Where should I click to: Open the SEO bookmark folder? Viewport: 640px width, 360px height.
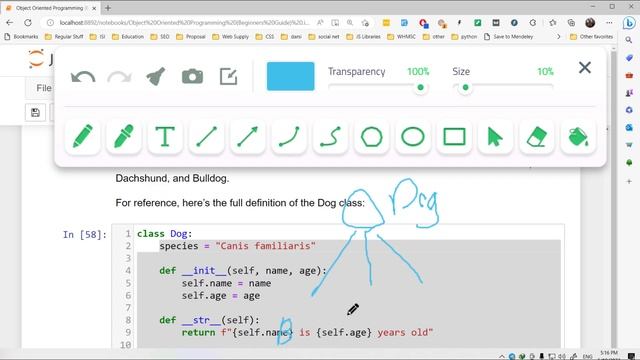160,36
